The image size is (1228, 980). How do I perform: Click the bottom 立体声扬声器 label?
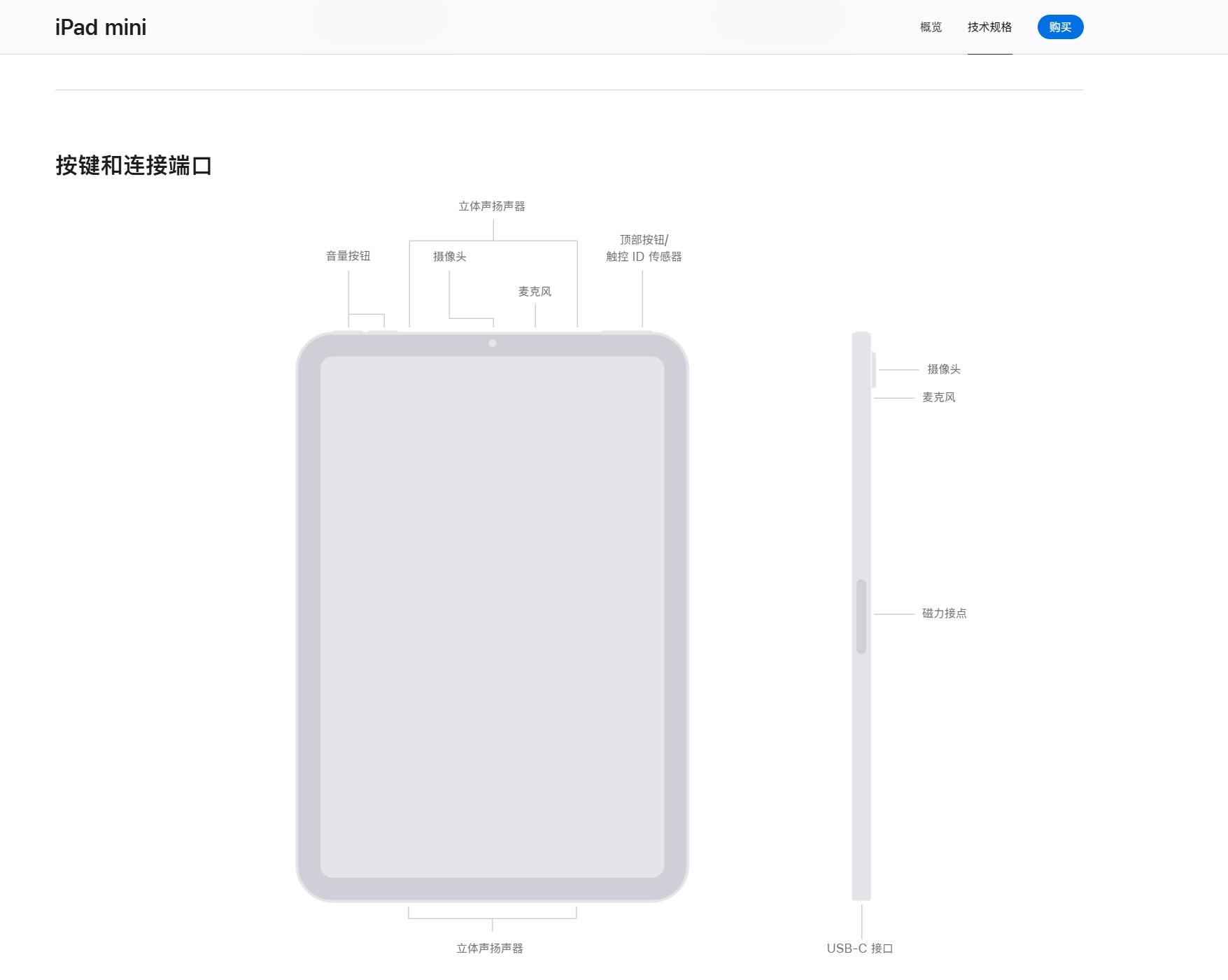[x=490, y=949]
